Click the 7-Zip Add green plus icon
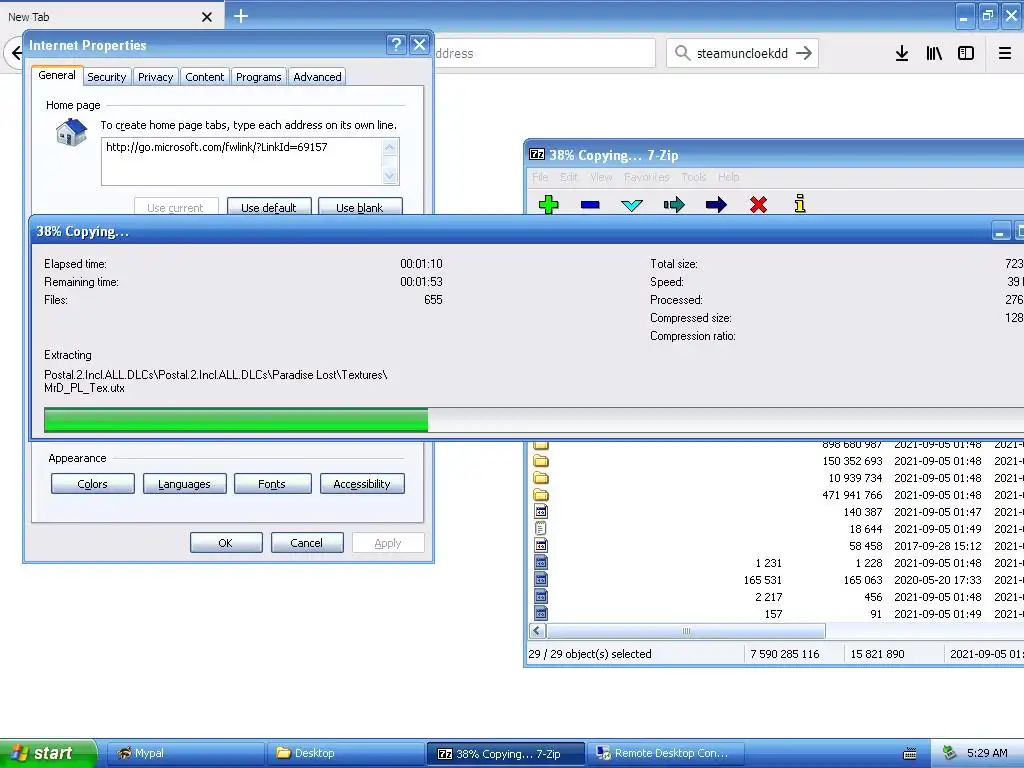The width and height of the screenshot is (1024, 768). [x=549, y=204]
